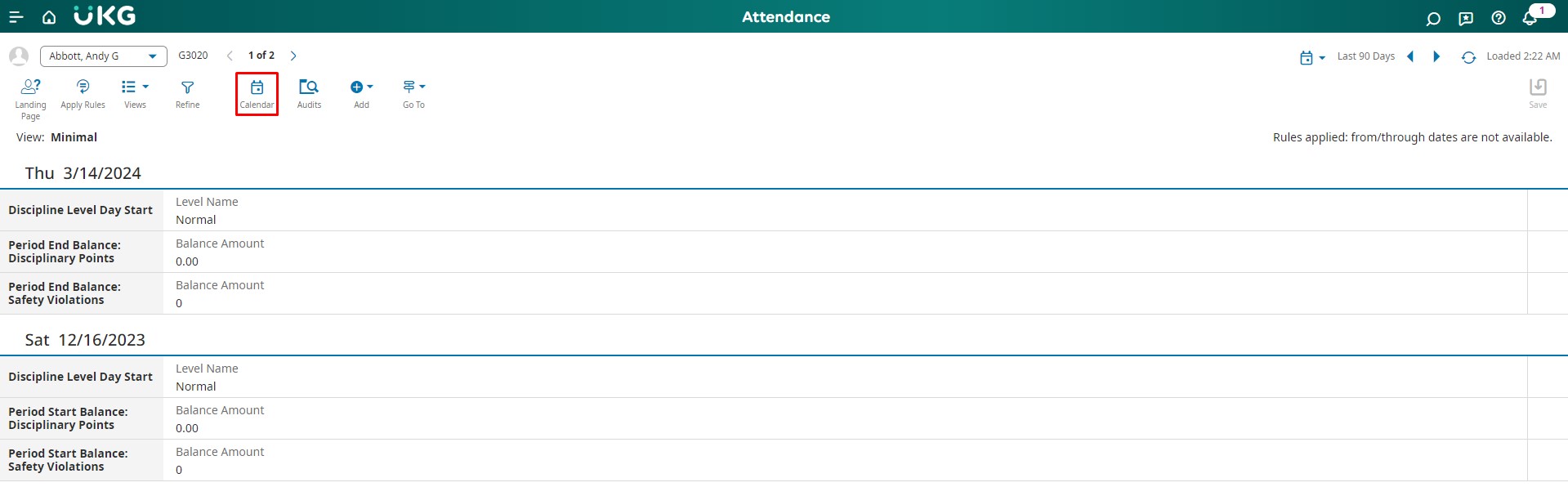Advance to the next time period
This screenshot has height=487, width=1568.
click(1436, 56)
